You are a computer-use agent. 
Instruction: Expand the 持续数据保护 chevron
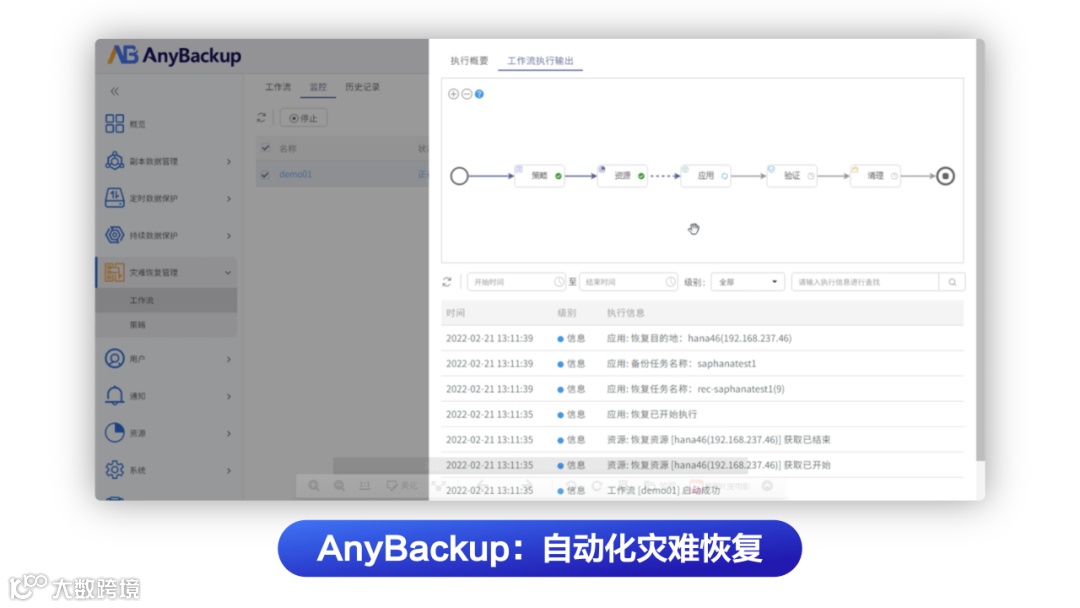coord(229,235)
